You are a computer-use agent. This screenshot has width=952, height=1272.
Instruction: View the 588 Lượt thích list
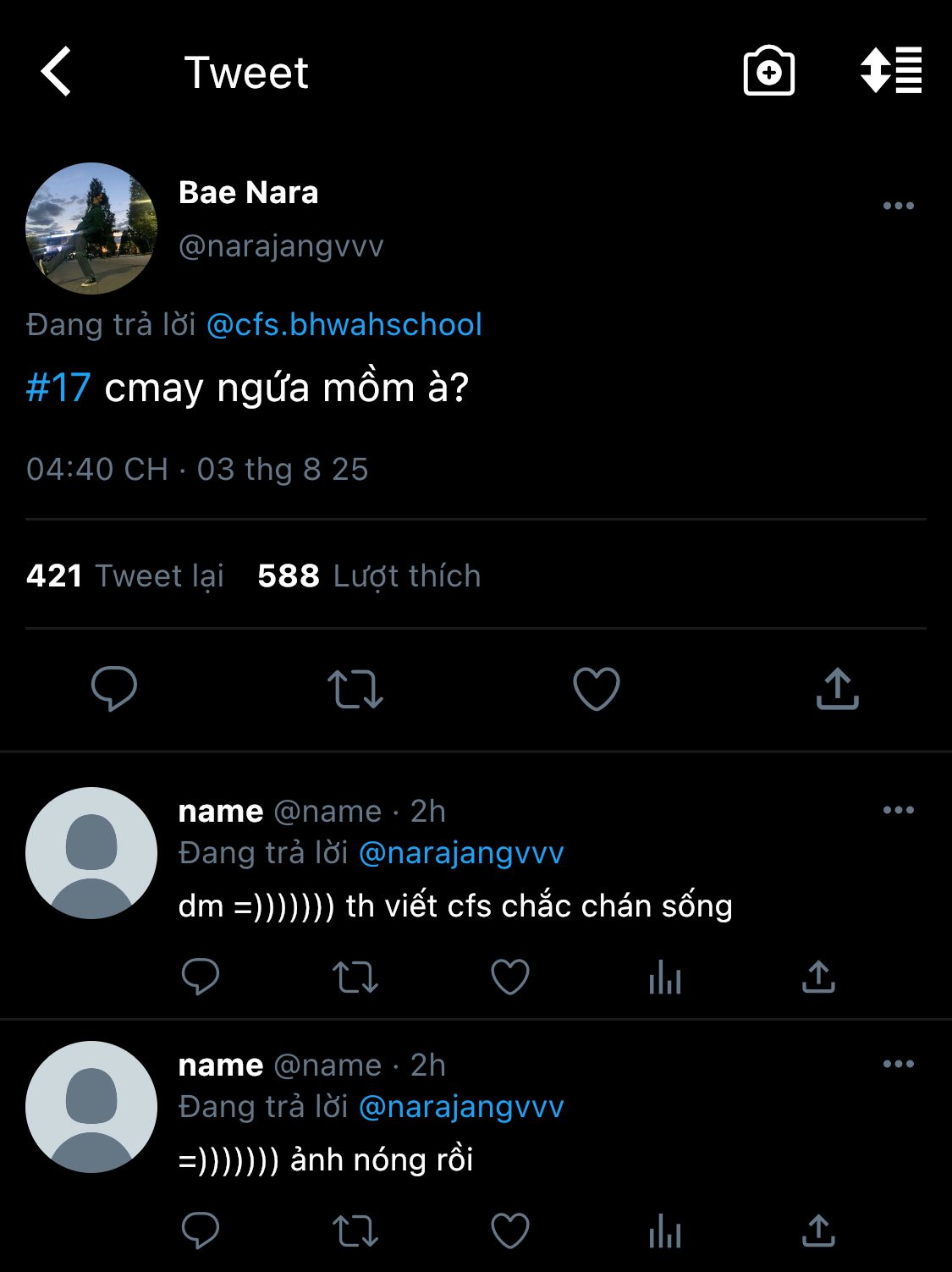(369, 575)
